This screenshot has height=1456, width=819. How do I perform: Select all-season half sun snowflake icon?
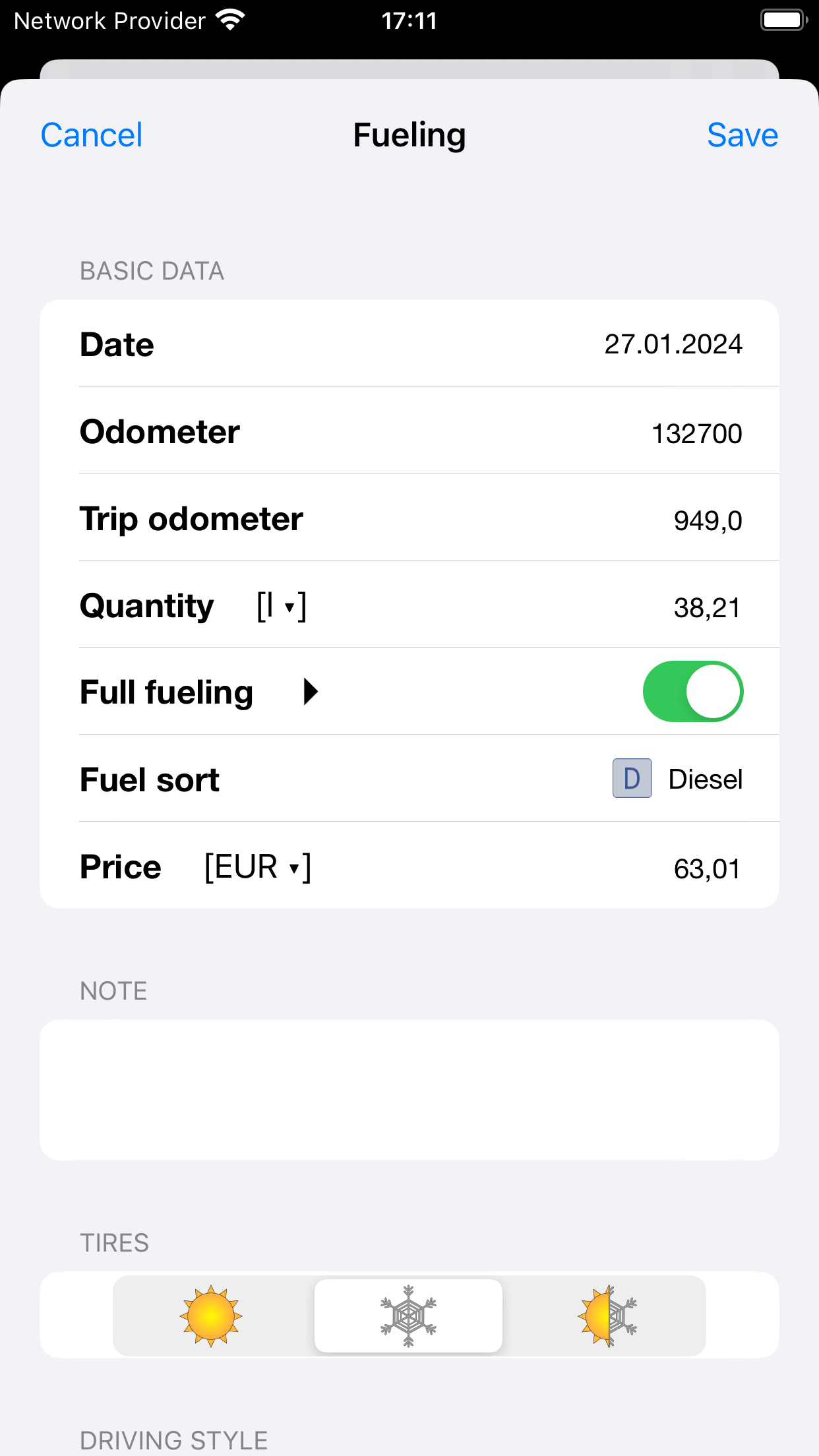click(607, 1315)
